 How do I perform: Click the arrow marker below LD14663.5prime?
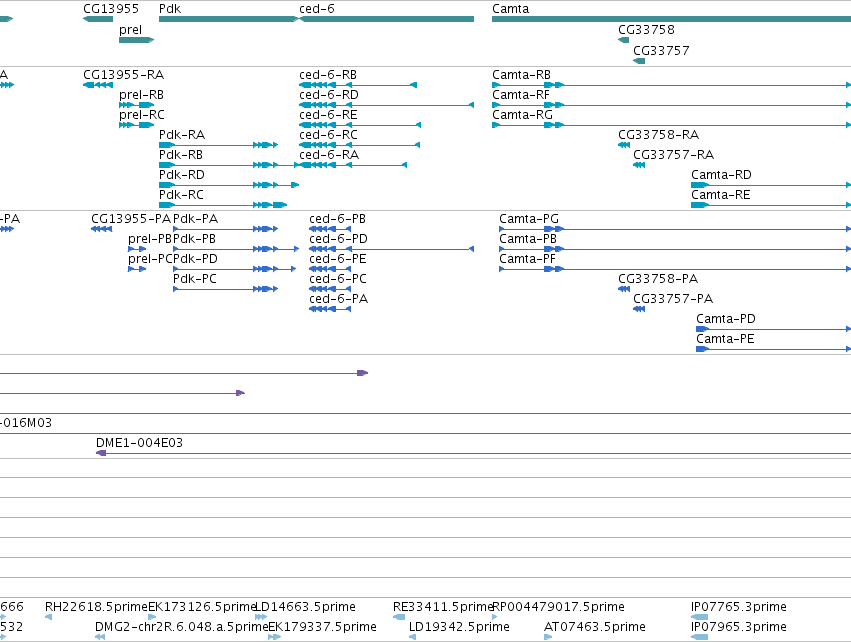click(x=261, y=617)
